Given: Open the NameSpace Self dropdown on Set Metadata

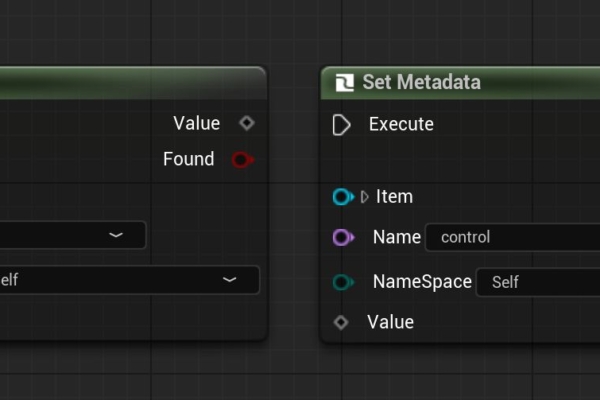Looking at the screenshot, I should click(x=538, y=282).
